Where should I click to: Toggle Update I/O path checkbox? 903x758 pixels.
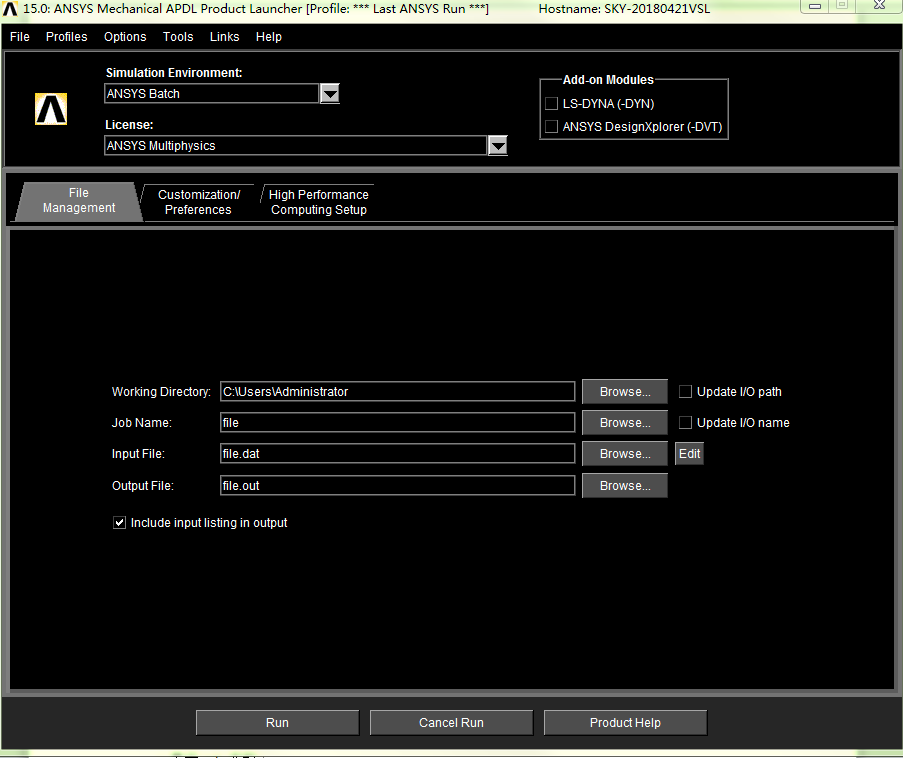tap(686, 391)
